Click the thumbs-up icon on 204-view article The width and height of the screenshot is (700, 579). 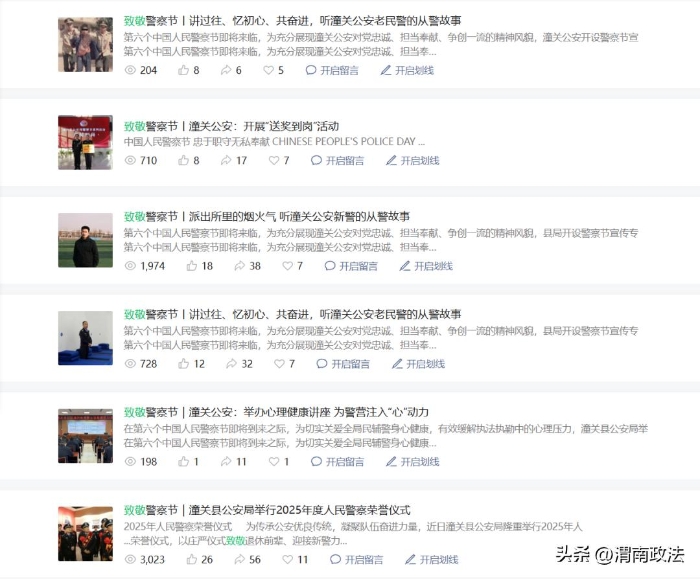(x=183, y=70)
